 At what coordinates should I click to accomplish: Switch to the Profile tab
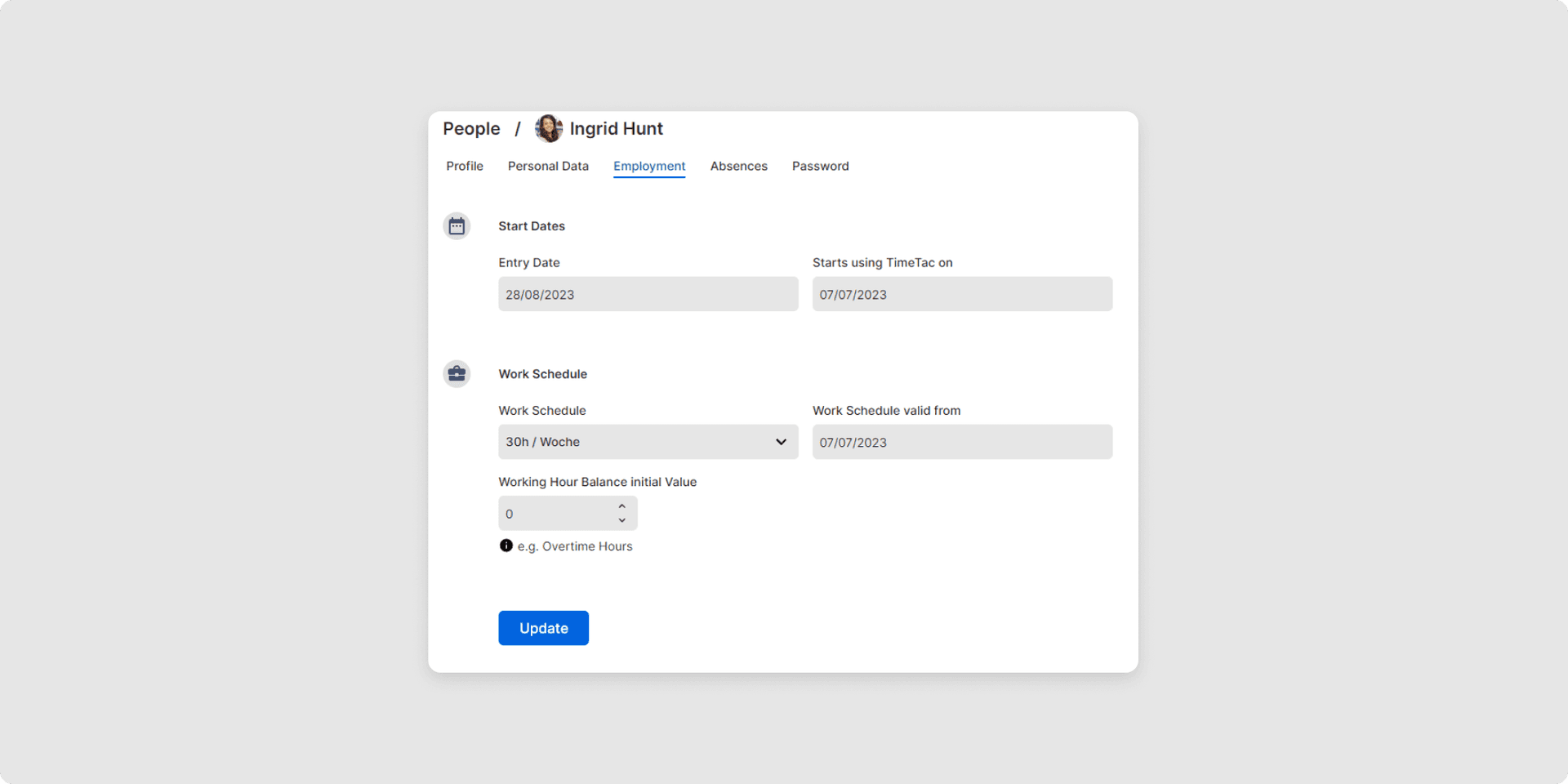465,166
